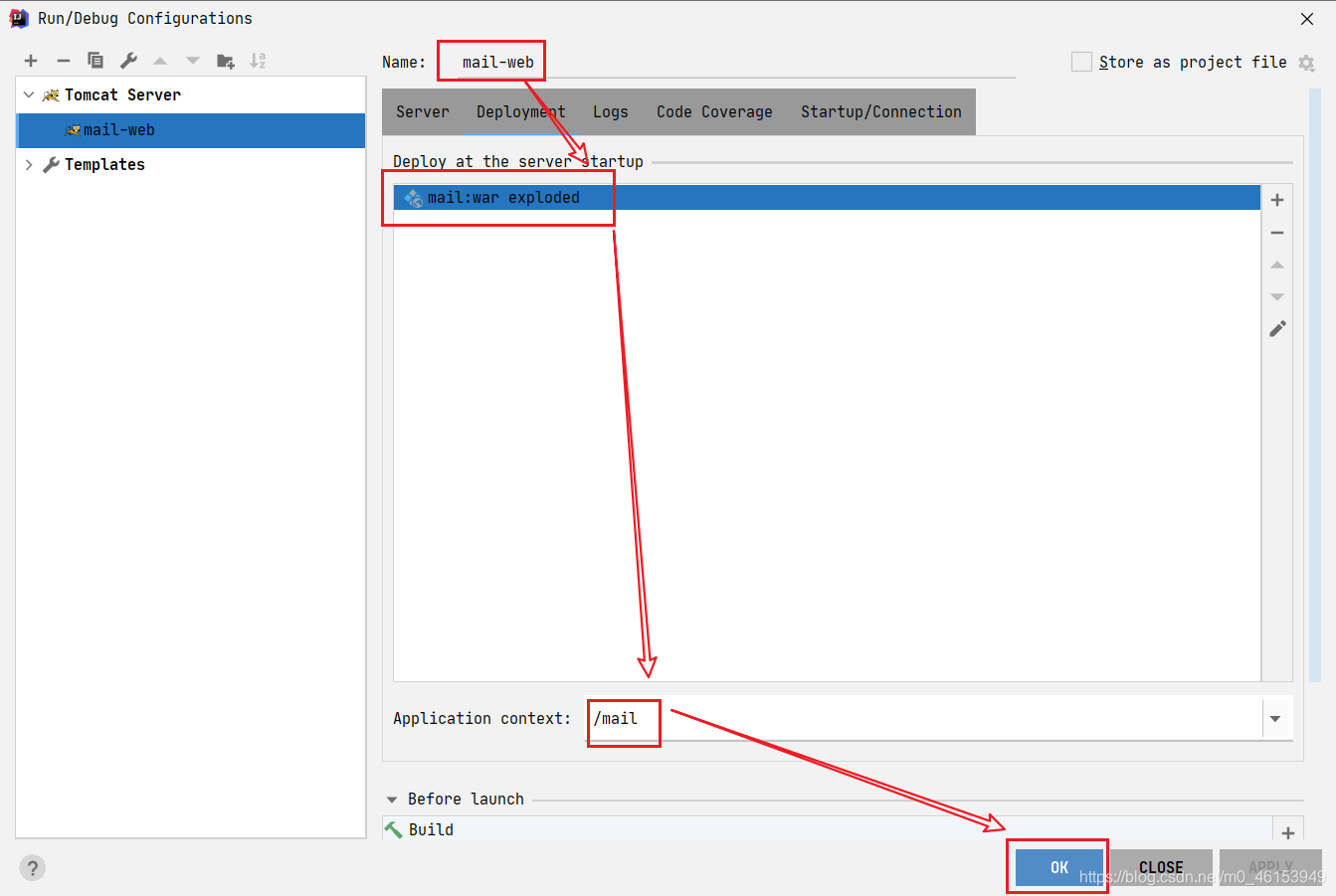Select the Deployment tab

[x=520, y=111]
